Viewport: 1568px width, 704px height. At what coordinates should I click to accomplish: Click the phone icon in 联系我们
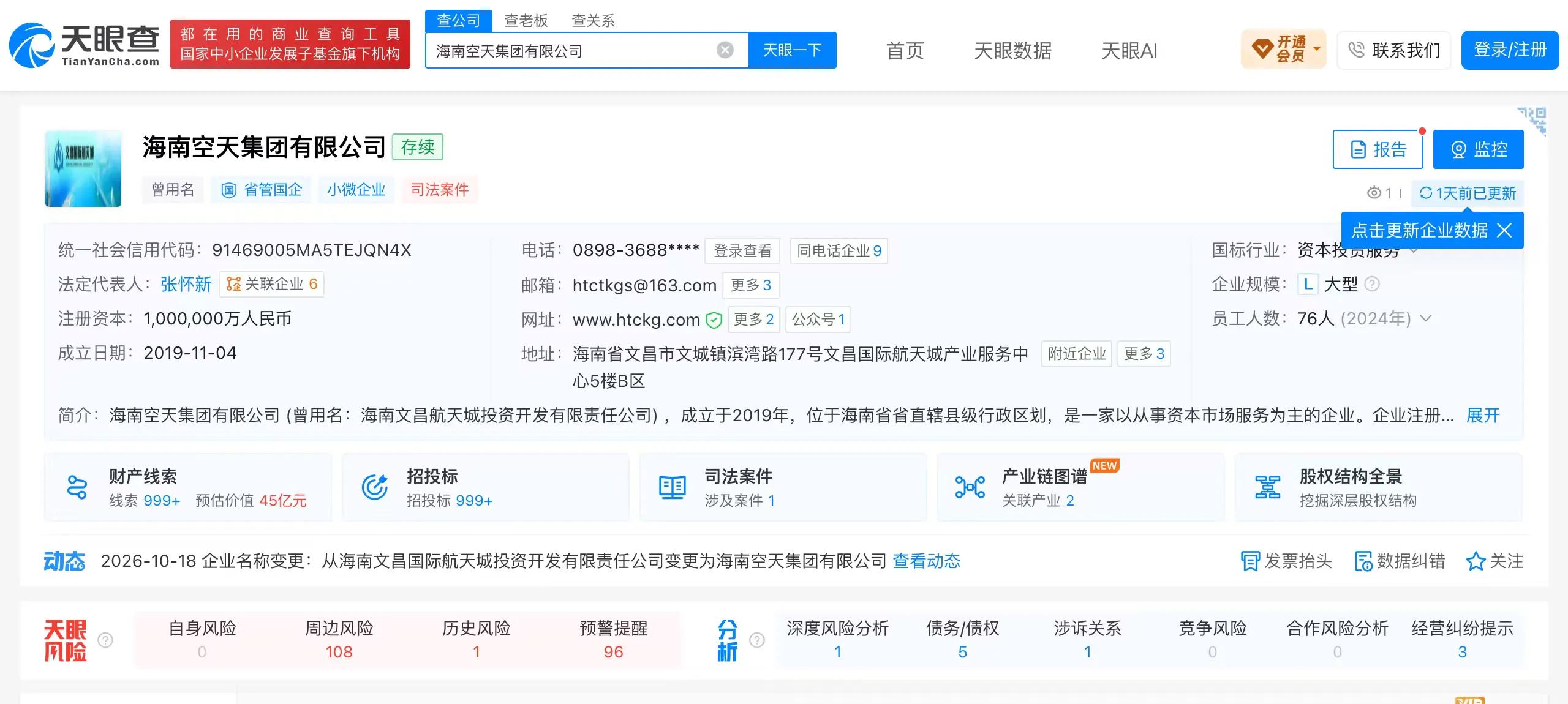pyautogui.click(x=1357, y=50)
